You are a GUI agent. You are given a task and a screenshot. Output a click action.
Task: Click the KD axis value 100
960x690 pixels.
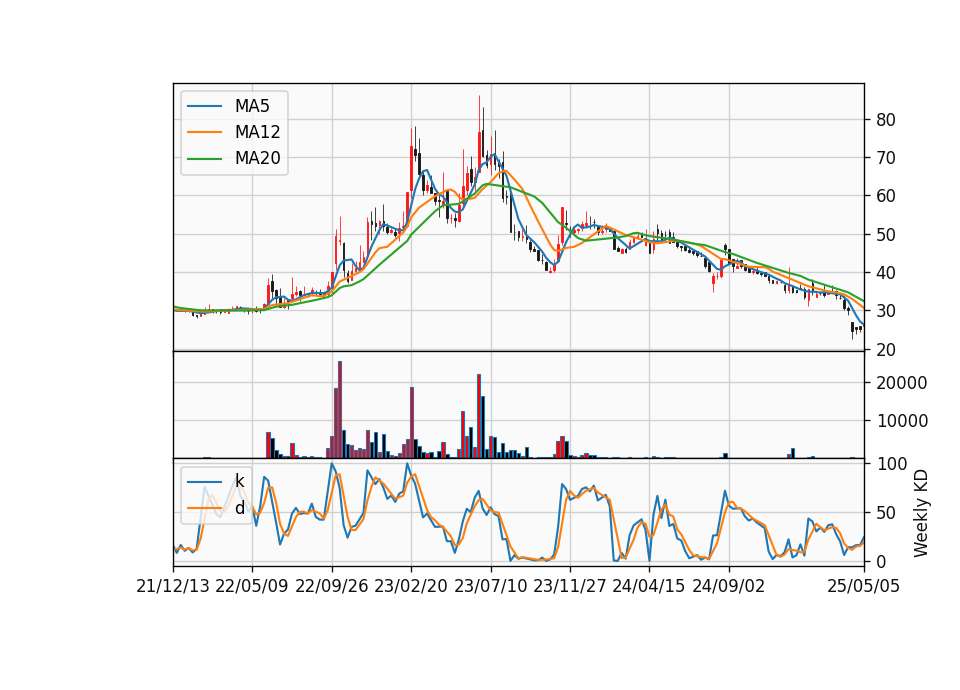click(891, 463)
